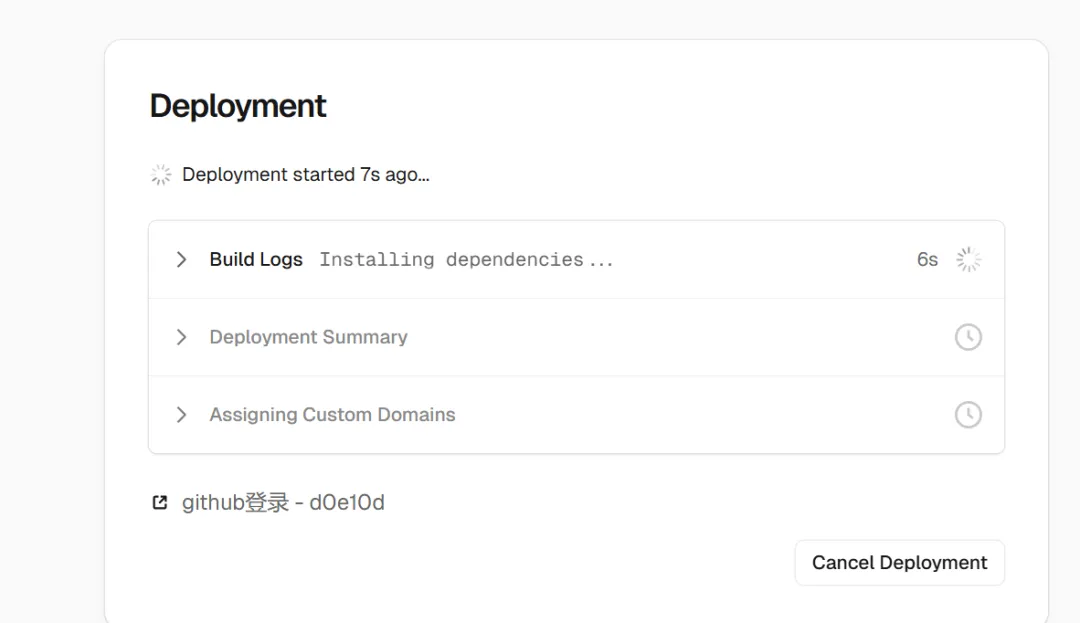Image resolution: width=1080 pixels, height=623 pixels.
Task: Select the Deployment Summary label
Action: [308, 337]
